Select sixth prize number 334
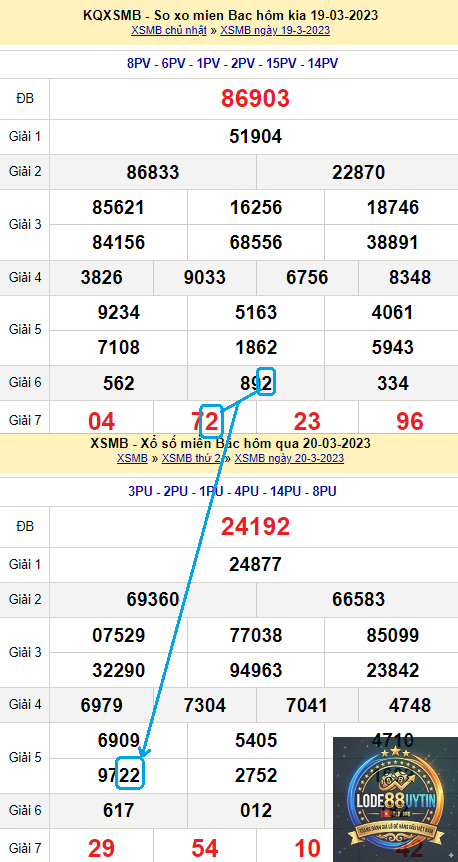The image size is (458, 862). point(393,383)
